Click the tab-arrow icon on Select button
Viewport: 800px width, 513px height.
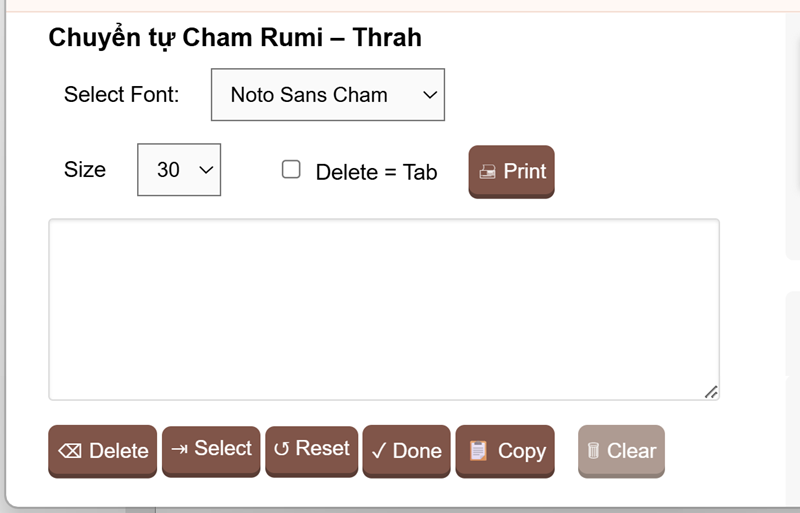coord(179,449)
